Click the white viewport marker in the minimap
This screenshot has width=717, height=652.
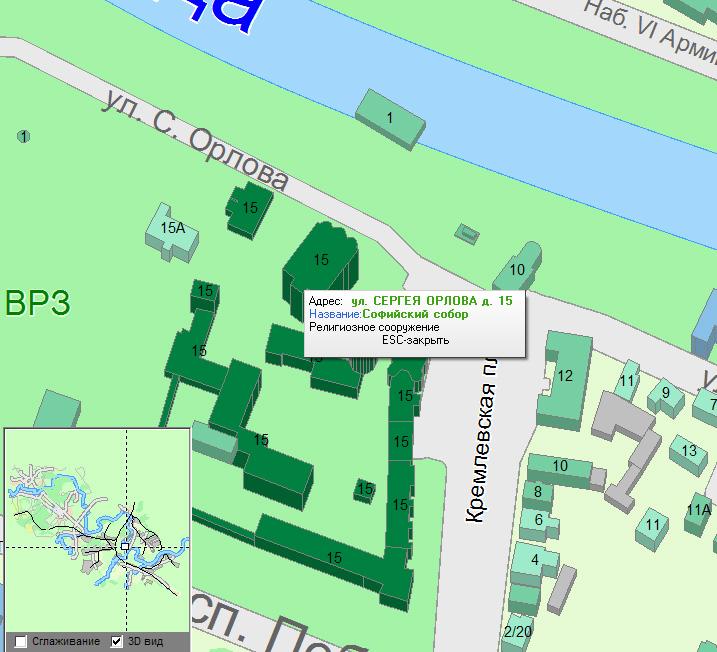[x=124, y=544]
